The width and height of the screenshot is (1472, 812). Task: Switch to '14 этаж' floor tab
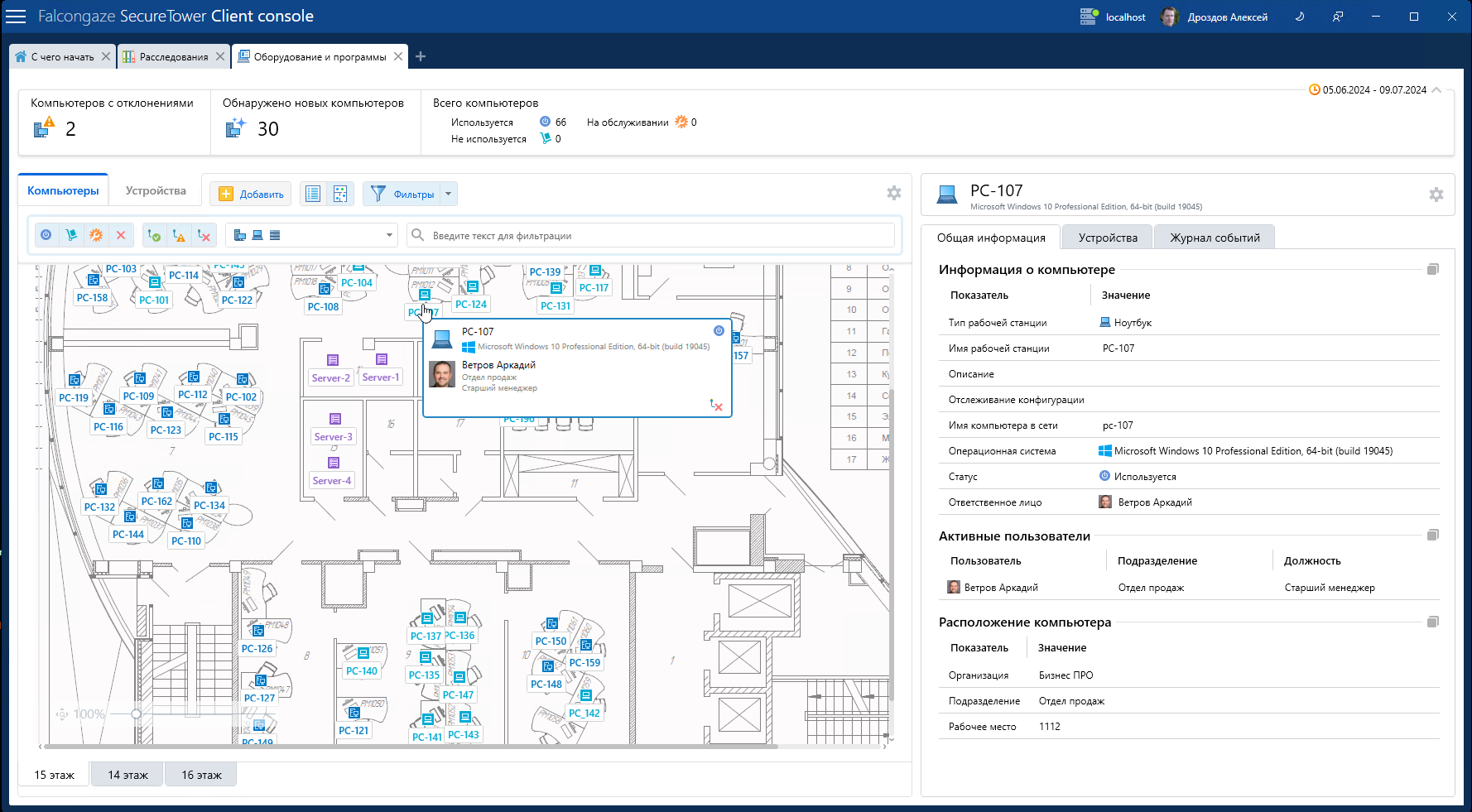pos(127,775)
